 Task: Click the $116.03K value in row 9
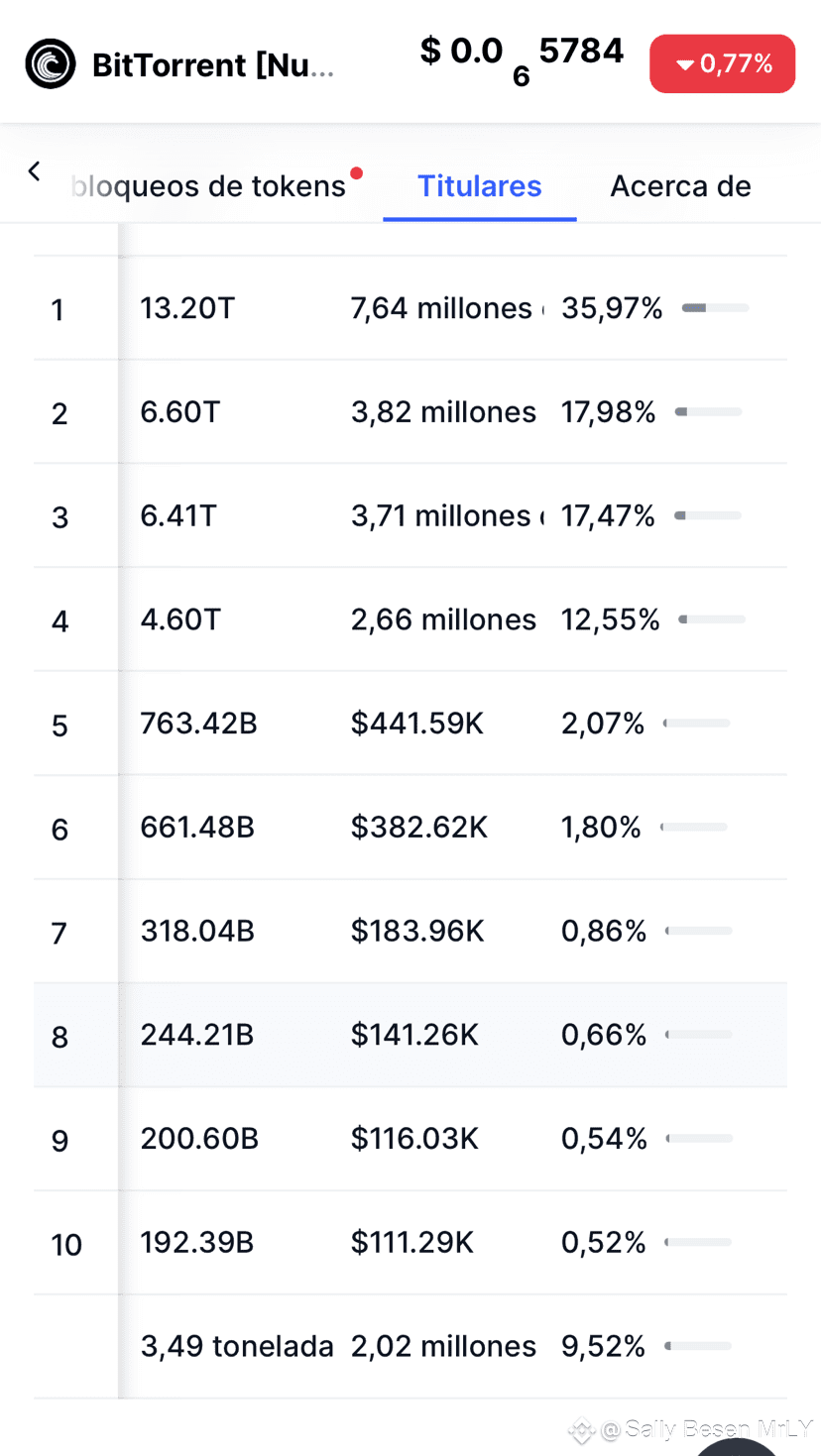pos(414,1139)
